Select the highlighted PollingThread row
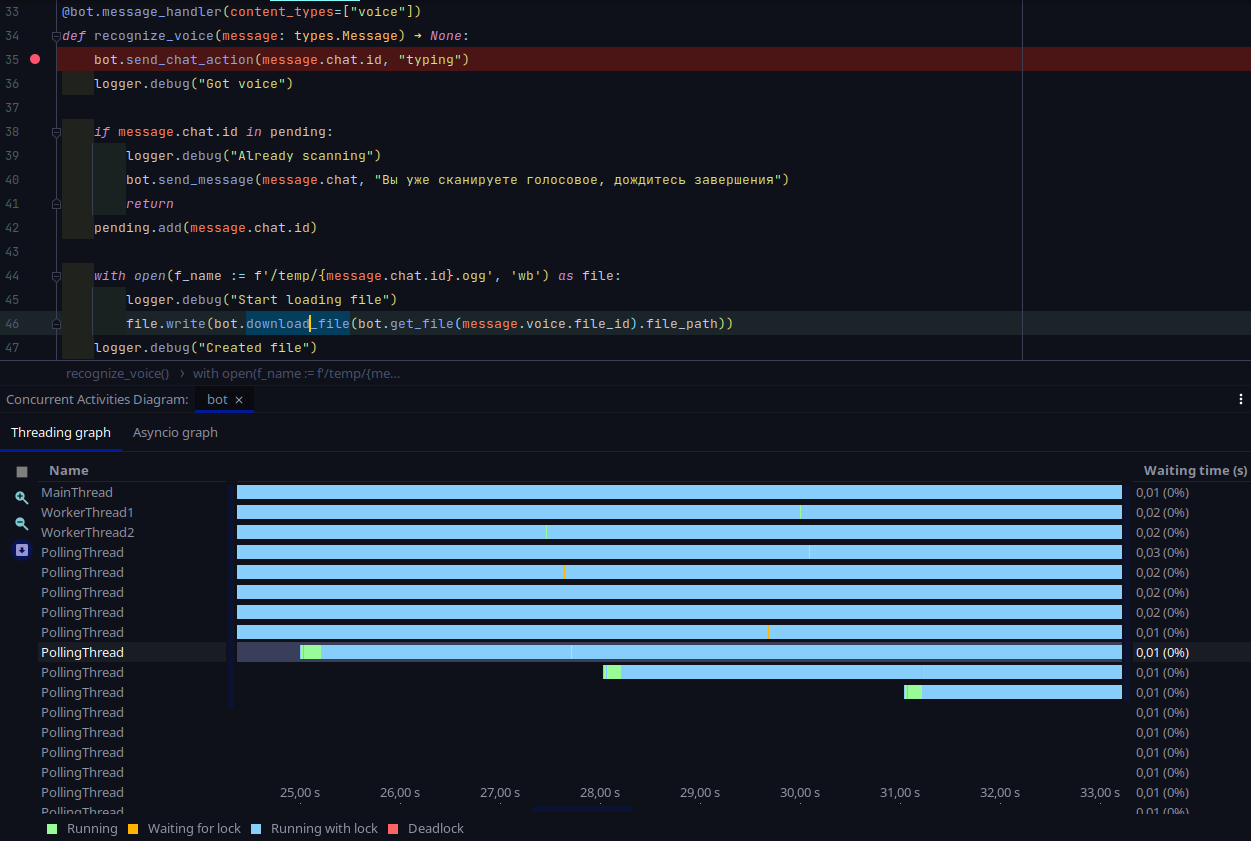This screenshot has width=1251, height=841. pyautogui.click(x=80, y=652)
